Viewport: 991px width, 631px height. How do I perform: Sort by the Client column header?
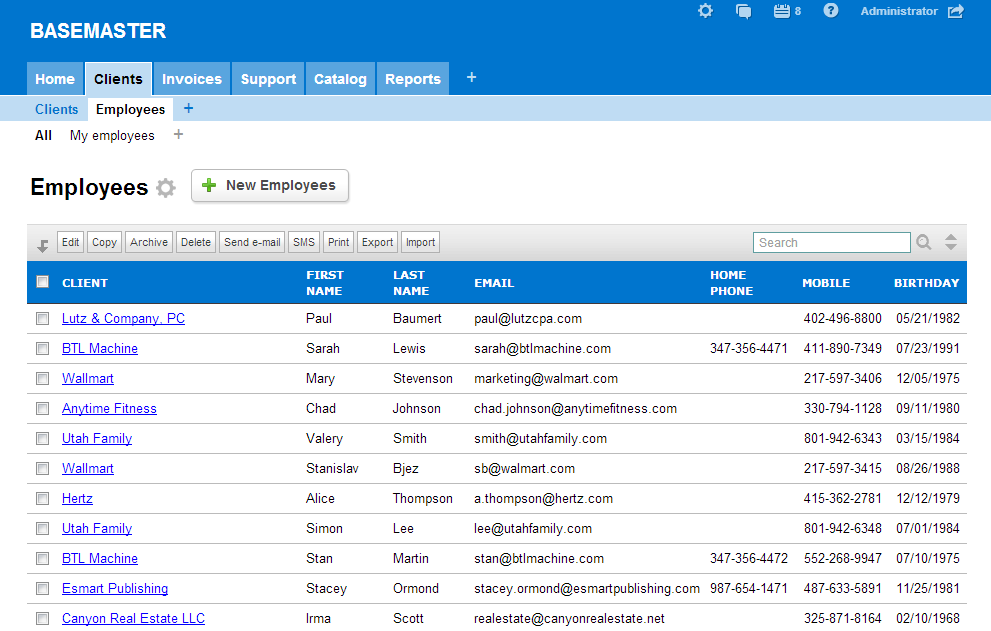coord(85,283)
